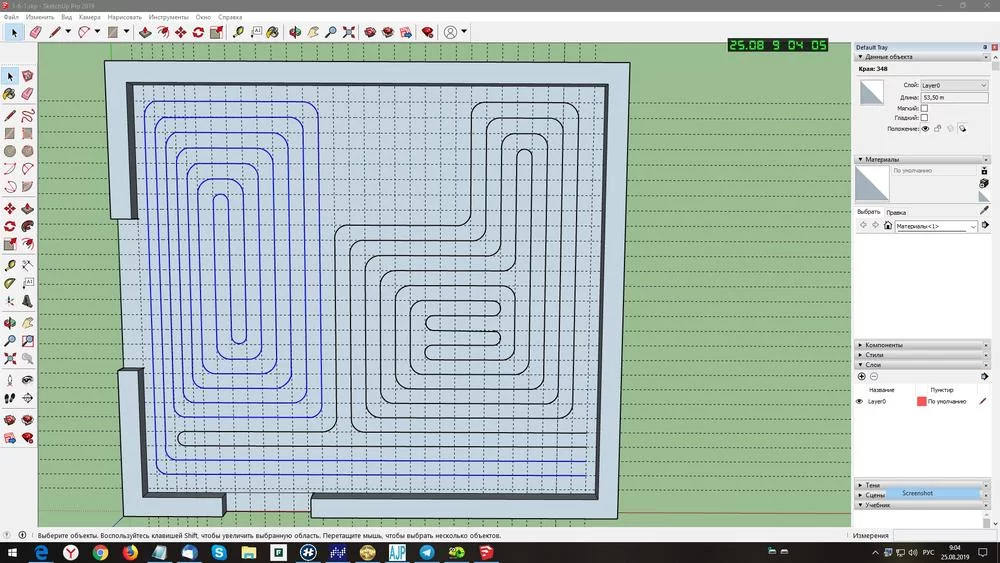
Task: Select the Walk footprints tool
Action: 10,398
